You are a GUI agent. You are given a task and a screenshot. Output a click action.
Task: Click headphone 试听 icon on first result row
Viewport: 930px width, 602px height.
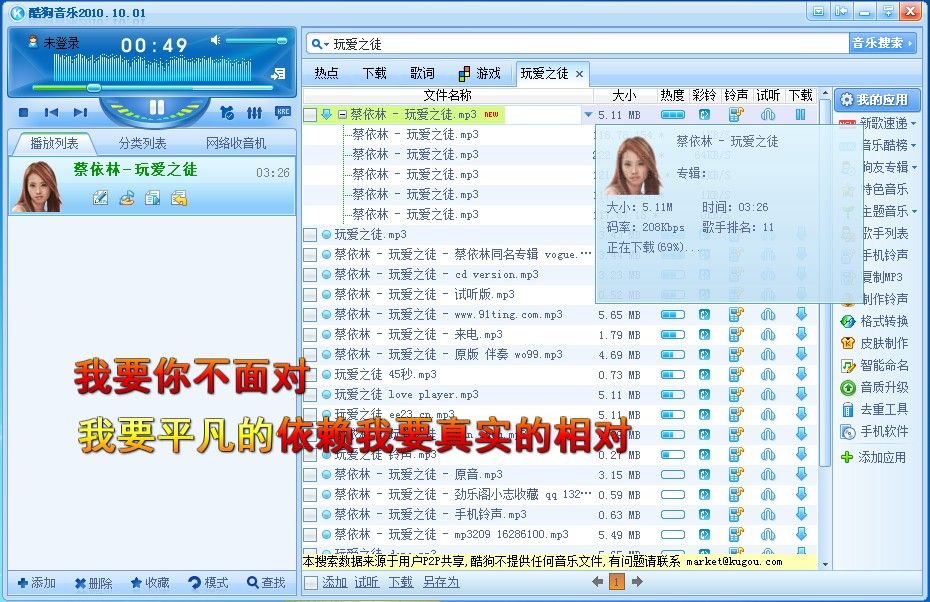(768, 114)
